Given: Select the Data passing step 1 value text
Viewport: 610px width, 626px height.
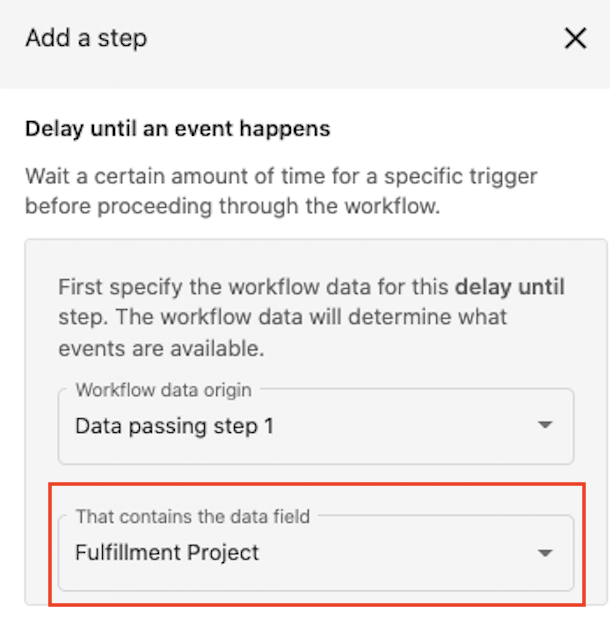Looking at the screenshot, I should [174, 426].
